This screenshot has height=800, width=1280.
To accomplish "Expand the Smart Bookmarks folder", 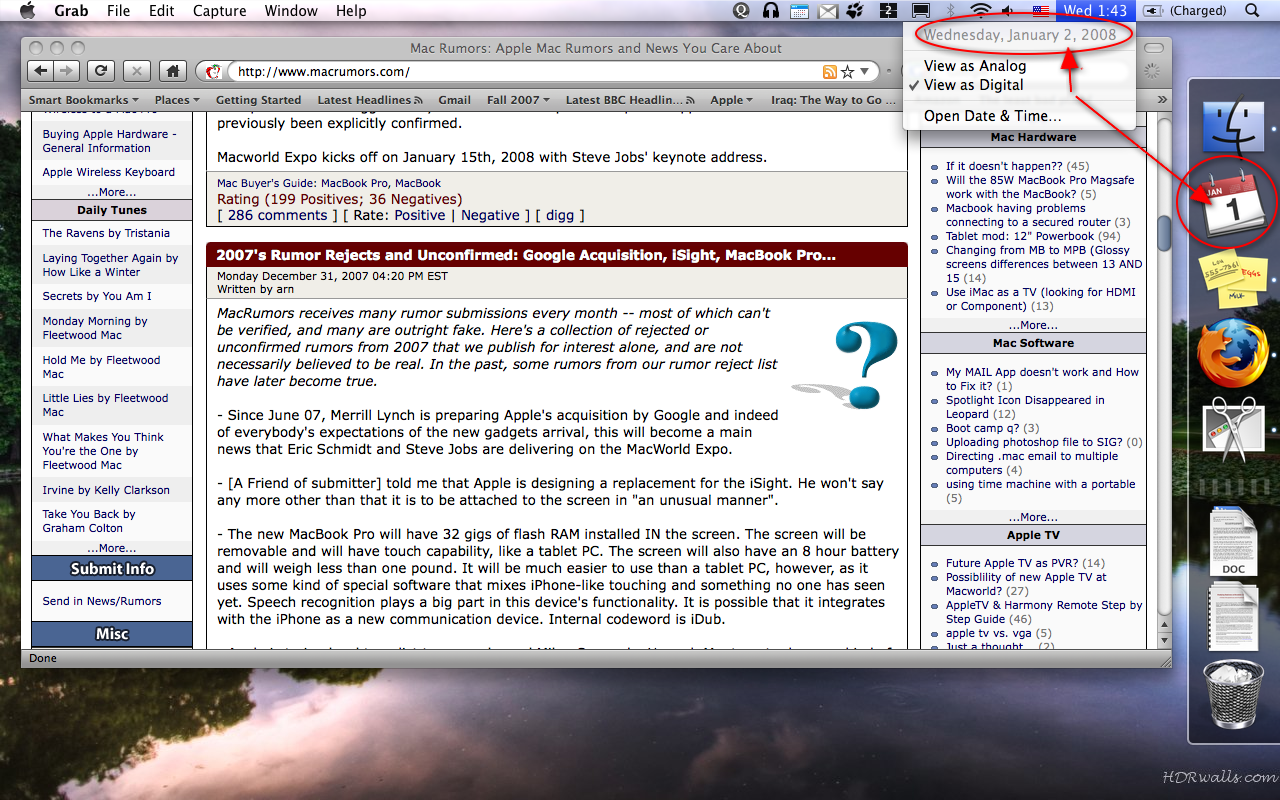I will coord(85,100).
